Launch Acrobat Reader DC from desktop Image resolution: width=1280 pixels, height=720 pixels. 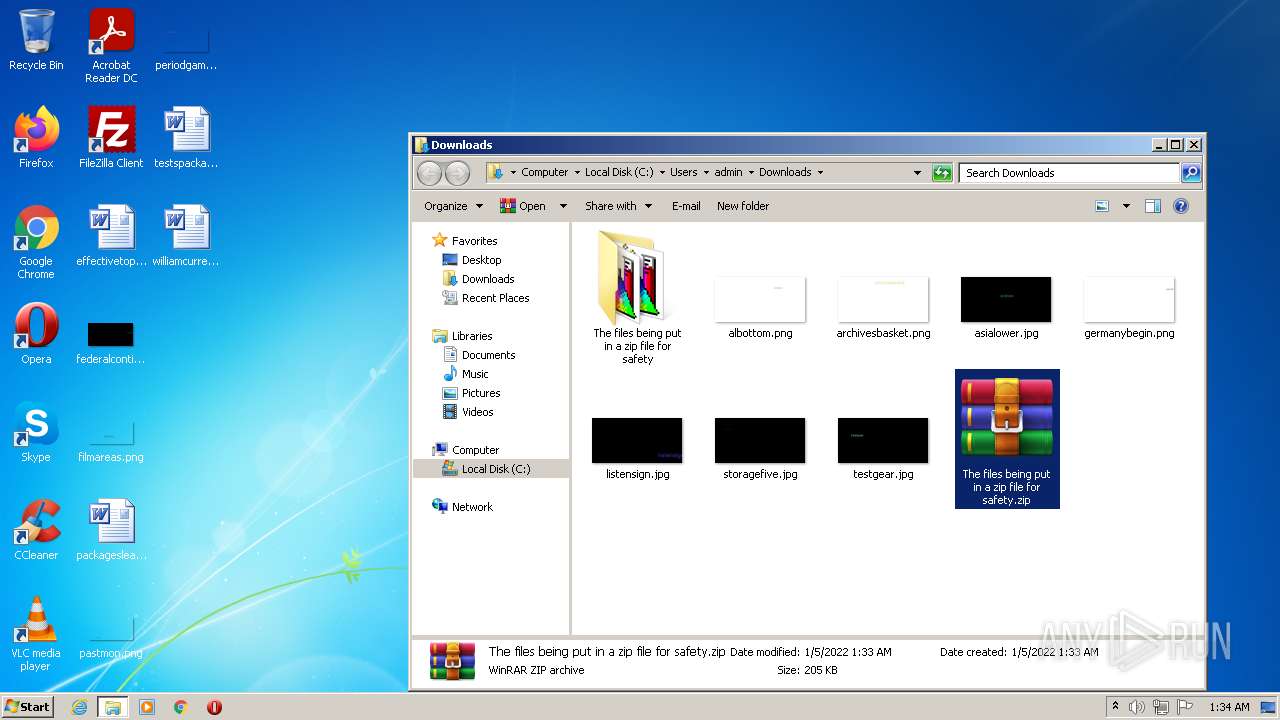(x=111, y=45)
